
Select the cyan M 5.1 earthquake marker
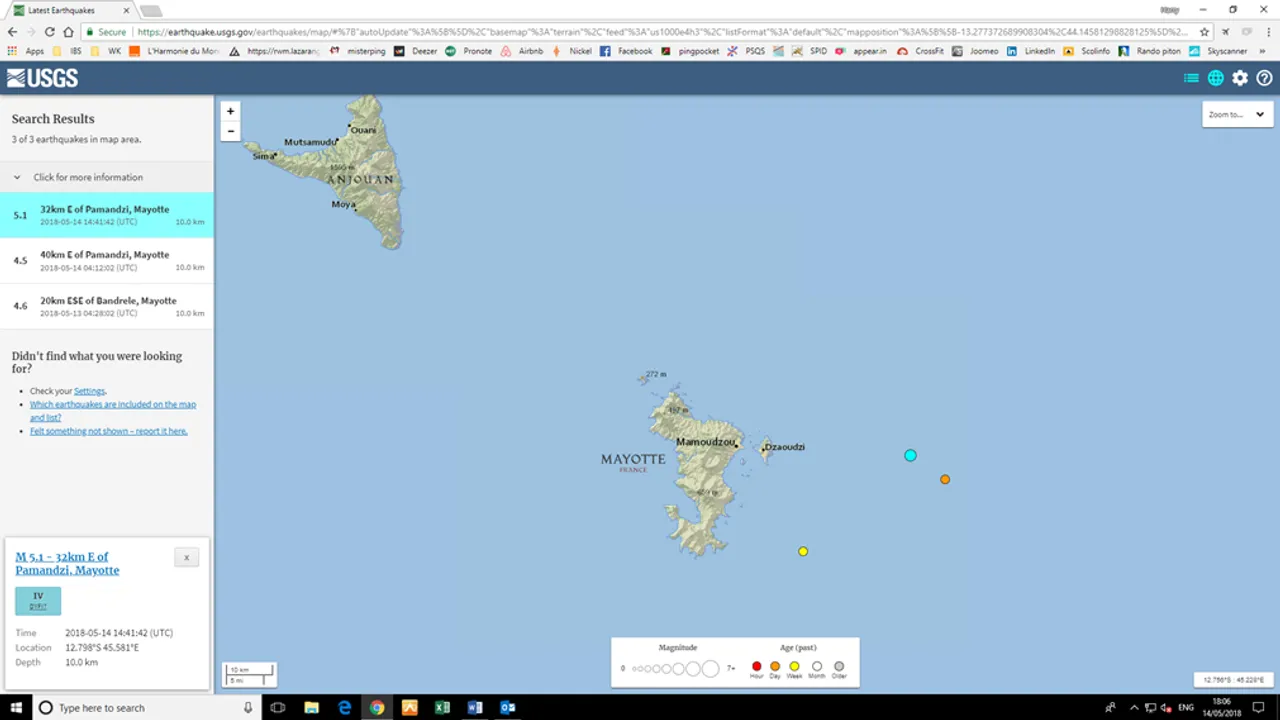pos(910,455)
